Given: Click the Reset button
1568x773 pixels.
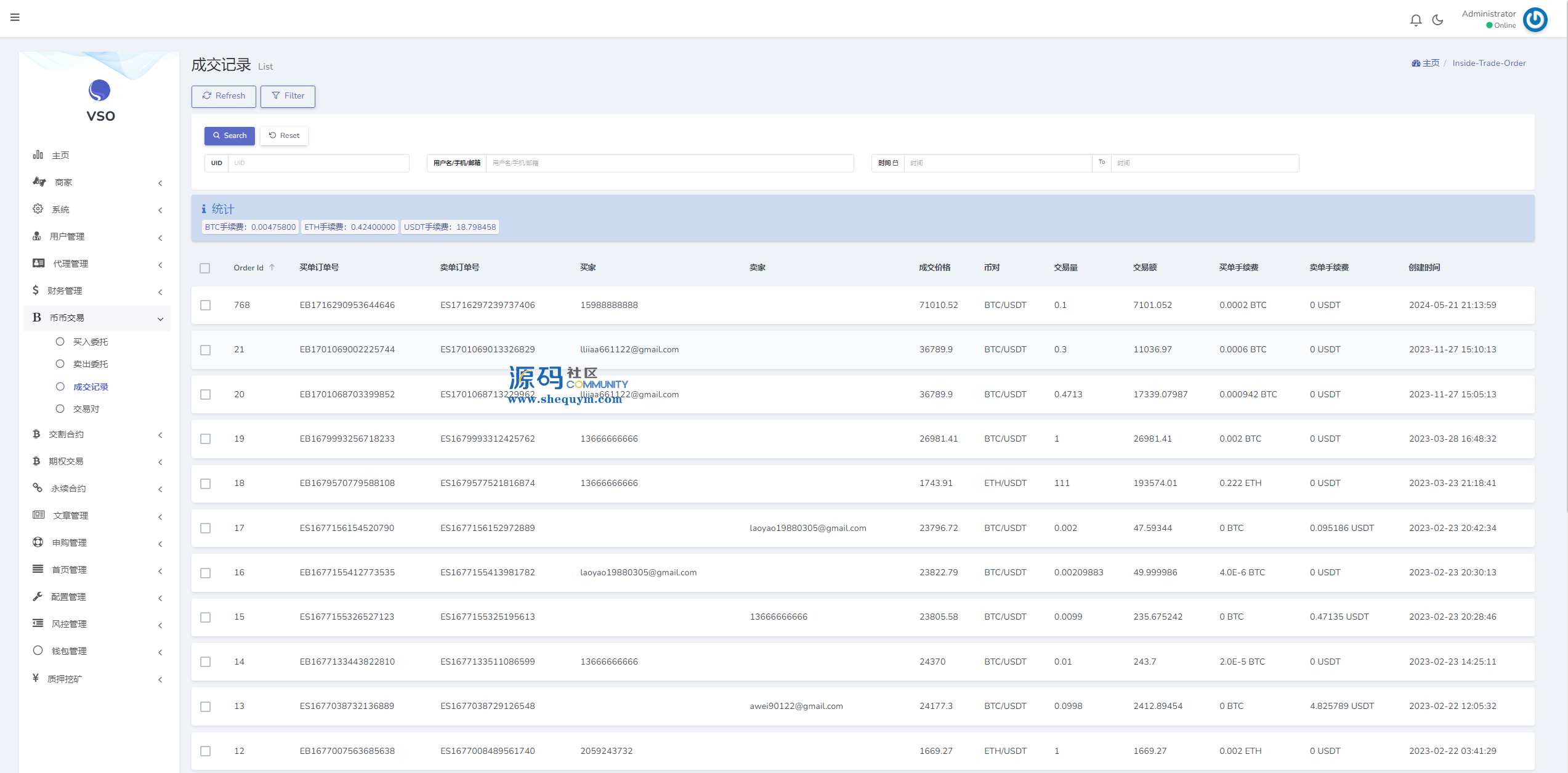Looking at the screenshot, I should click(x=284, y=136).
